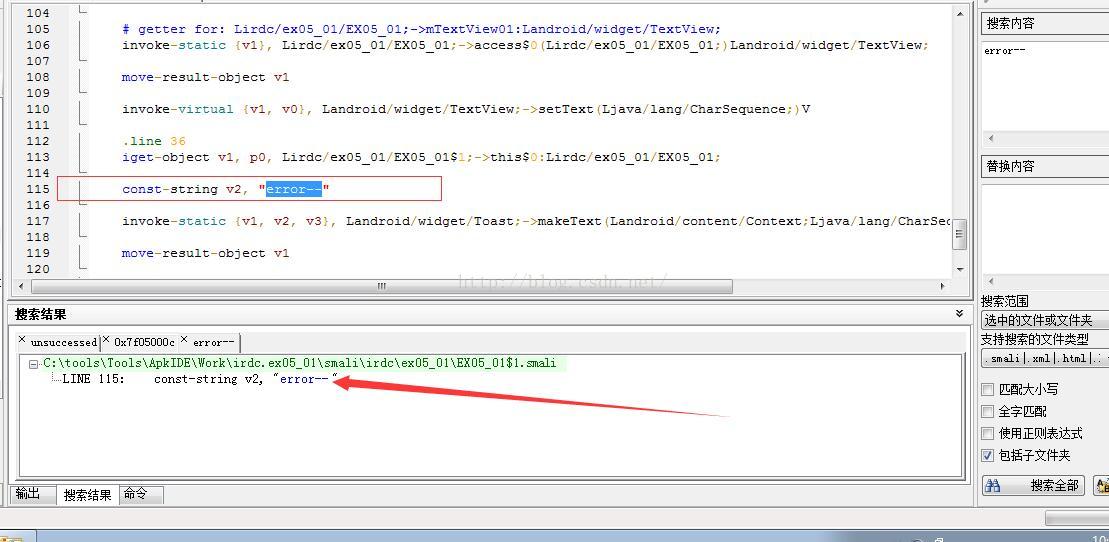Screen dimensions: 1109x542
Task: Click the '# getter for:' comment line
Action: [421, 29]
